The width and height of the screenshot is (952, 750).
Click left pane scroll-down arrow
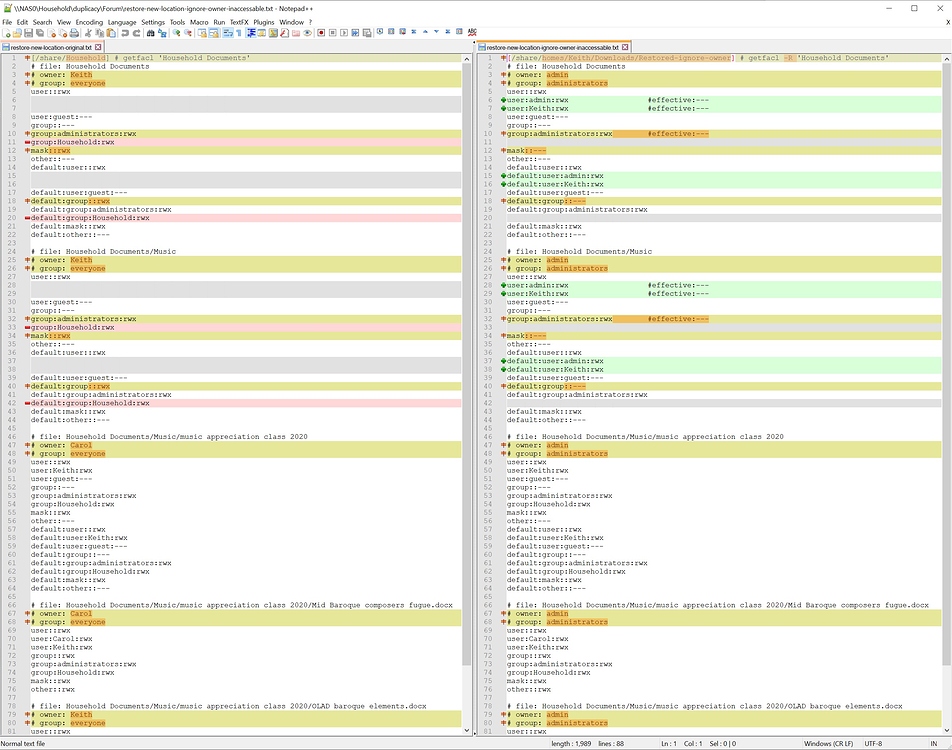tap(466, 731)
